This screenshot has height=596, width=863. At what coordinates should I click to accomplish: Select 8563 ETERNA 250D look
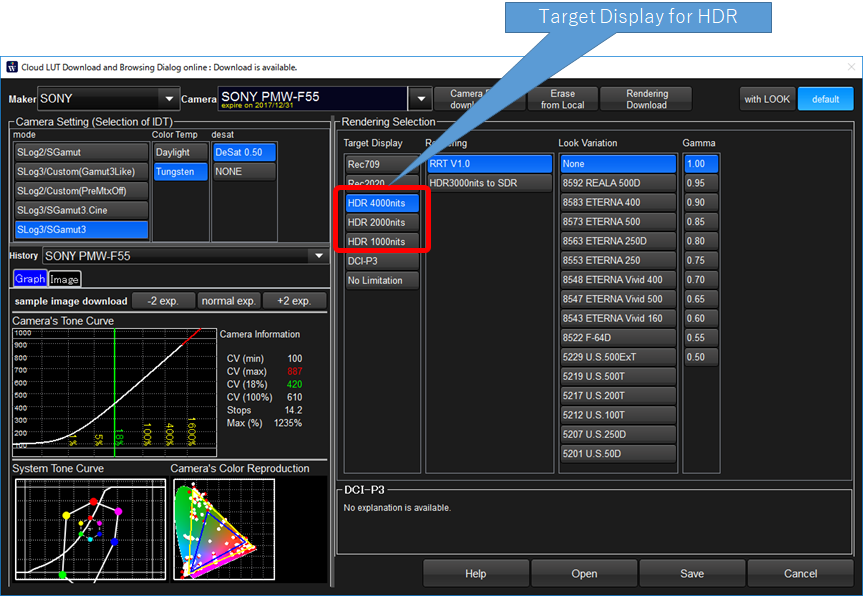click(618, 240)
